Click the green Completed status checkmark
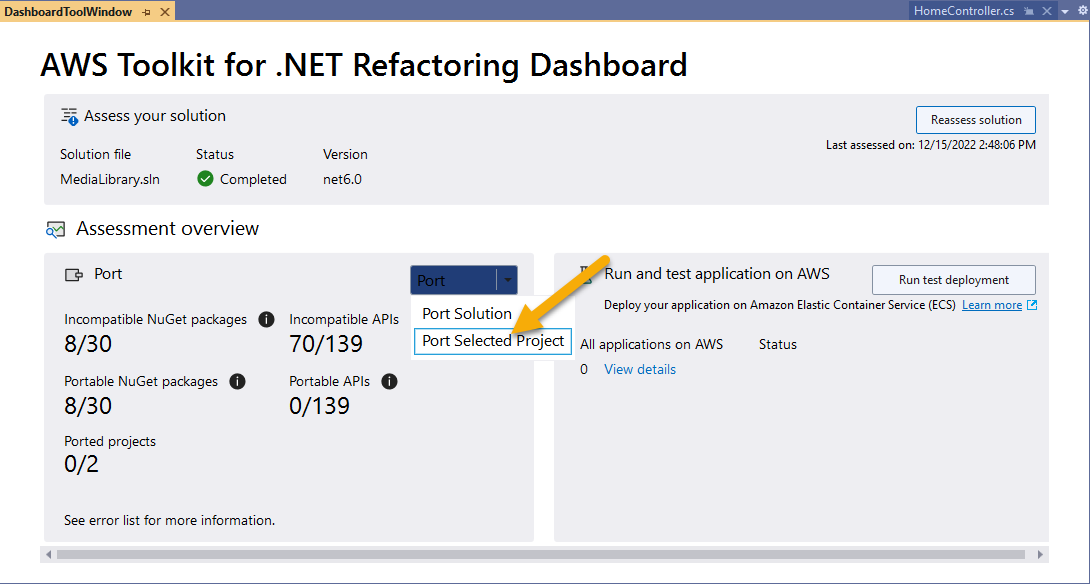The image size is (1090, 584). coord(204,179)
